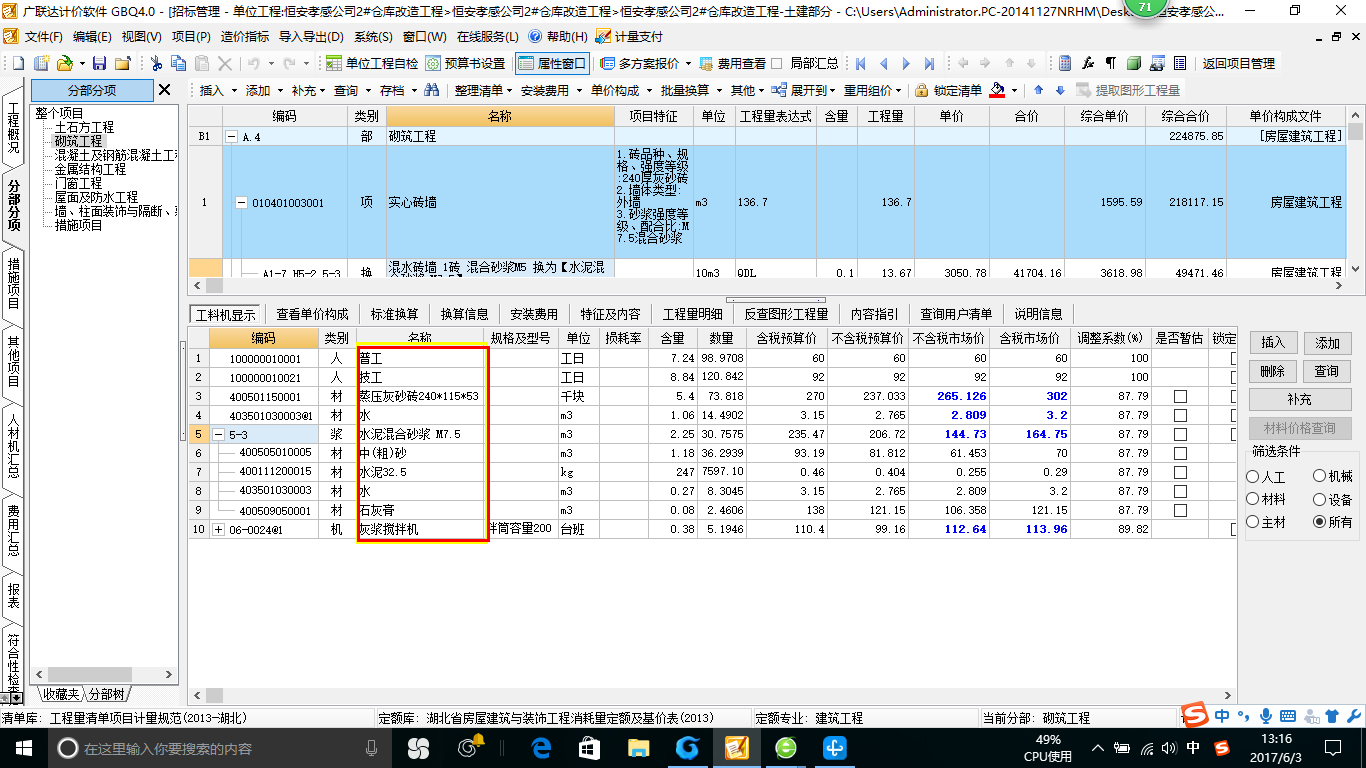
Task: Click the Cut scissors icon
Action: [156, 63]
